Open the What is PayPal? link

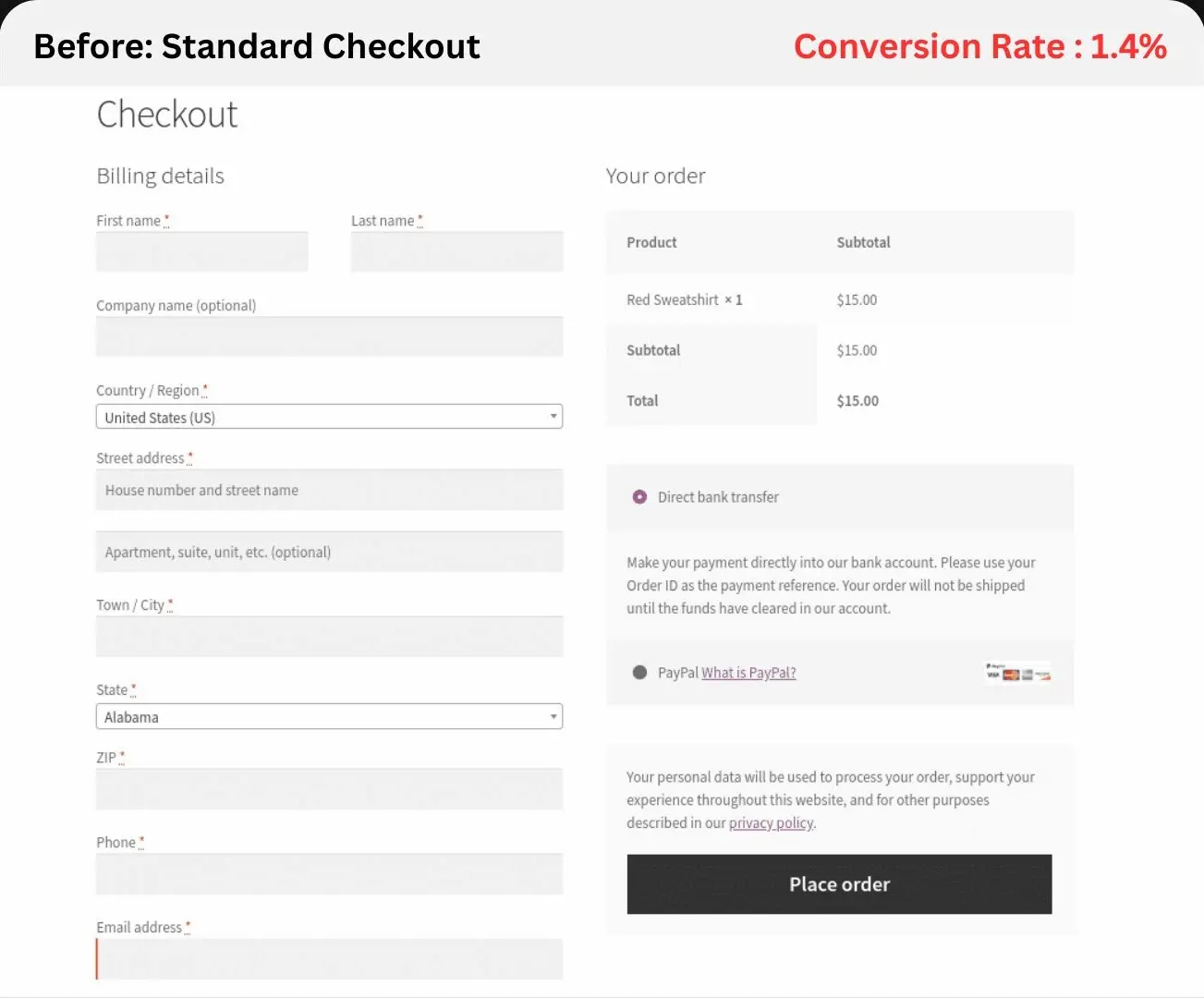coord(748,673)
